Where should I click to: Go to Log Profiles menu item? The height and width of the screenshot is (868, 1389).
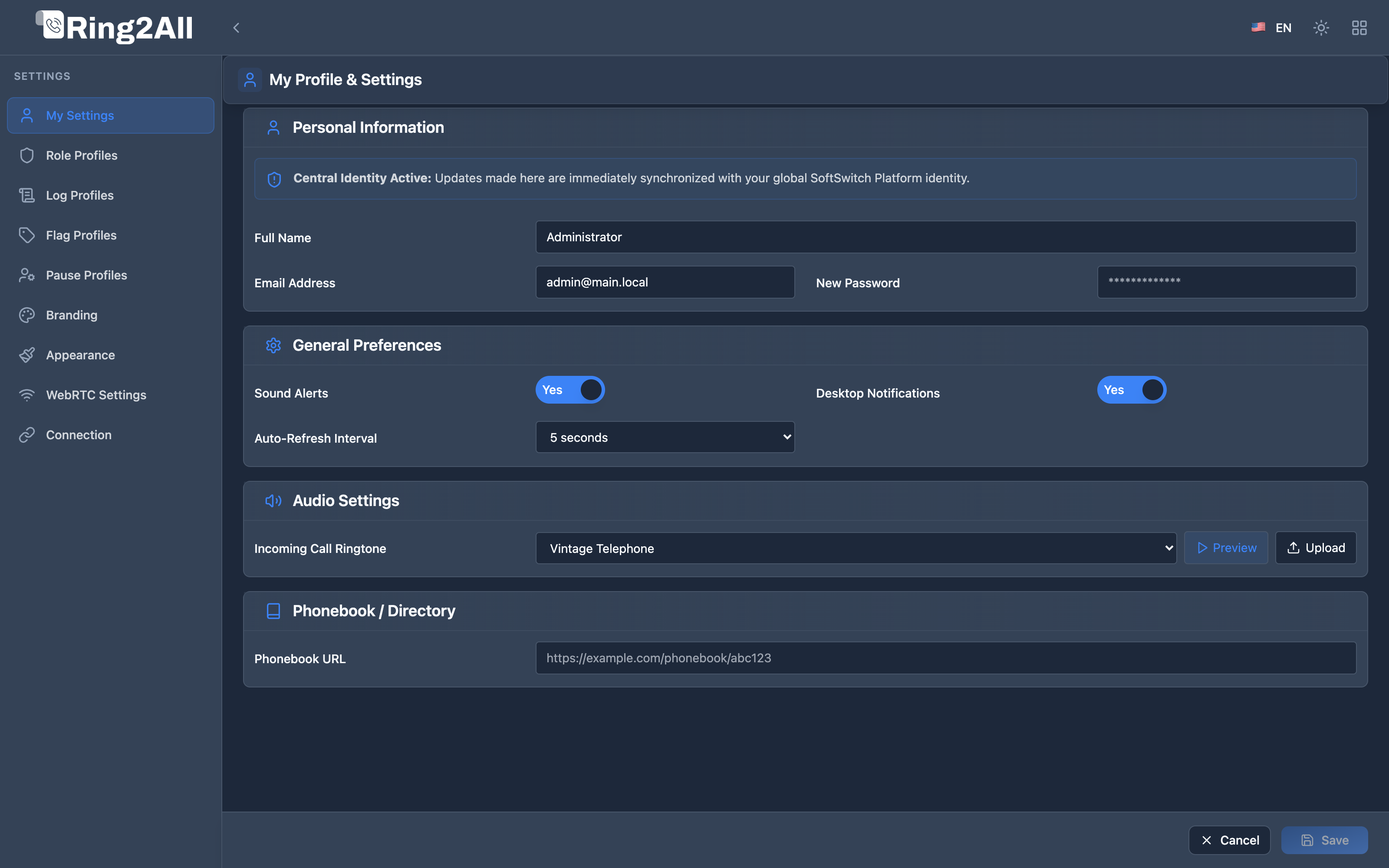click(111, 195)
